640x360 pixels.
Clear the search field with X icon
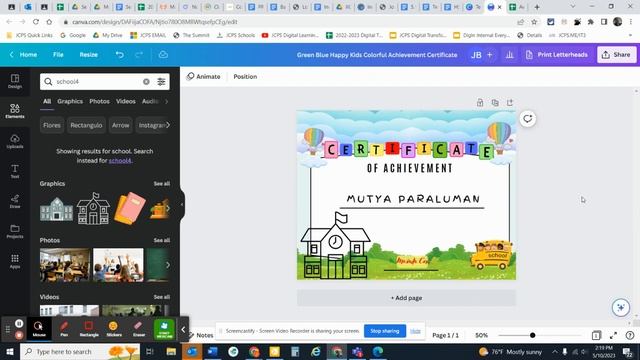click(x=146, y=82)
